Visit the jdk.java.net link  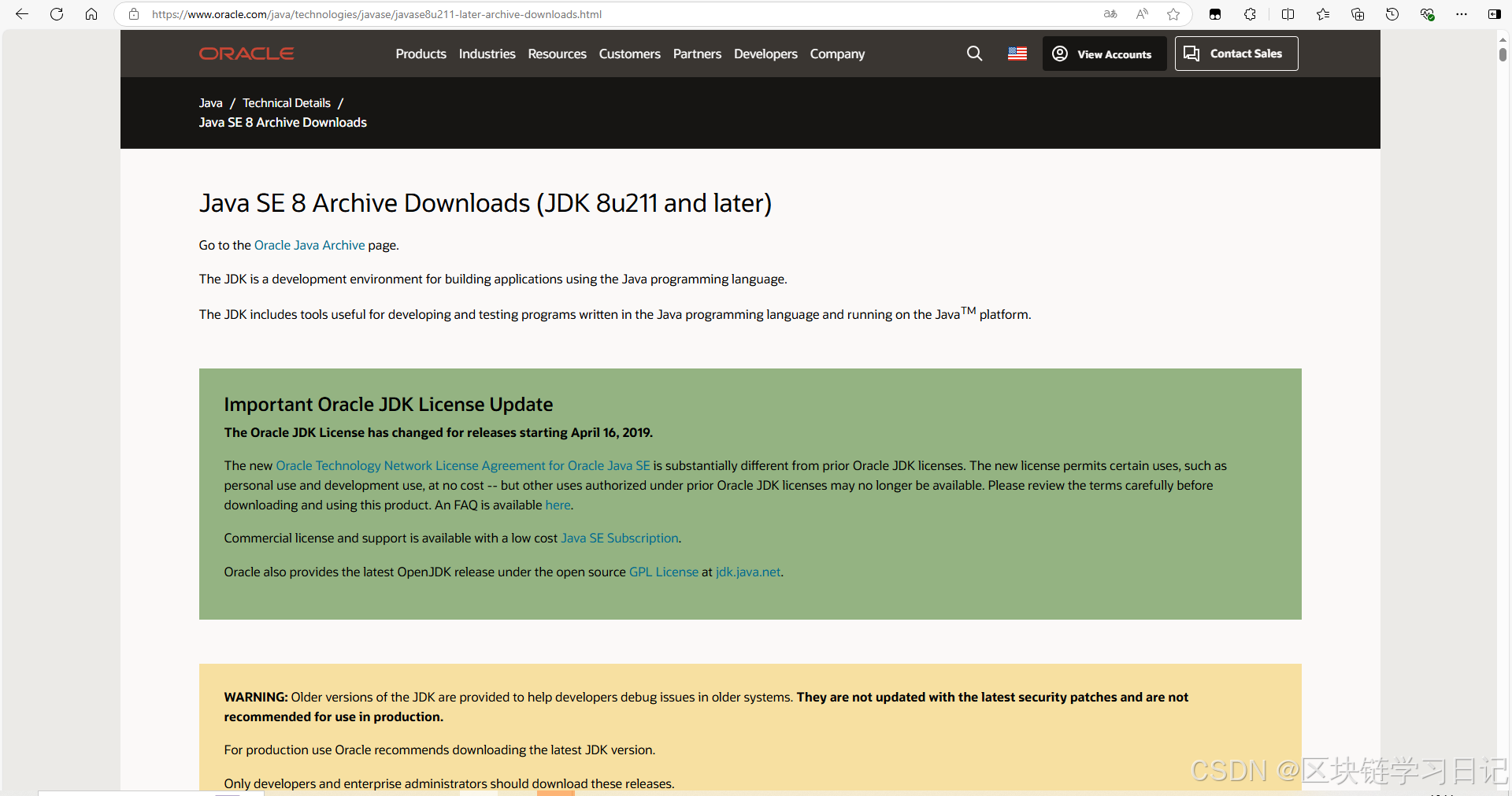[x=748, y=572]
